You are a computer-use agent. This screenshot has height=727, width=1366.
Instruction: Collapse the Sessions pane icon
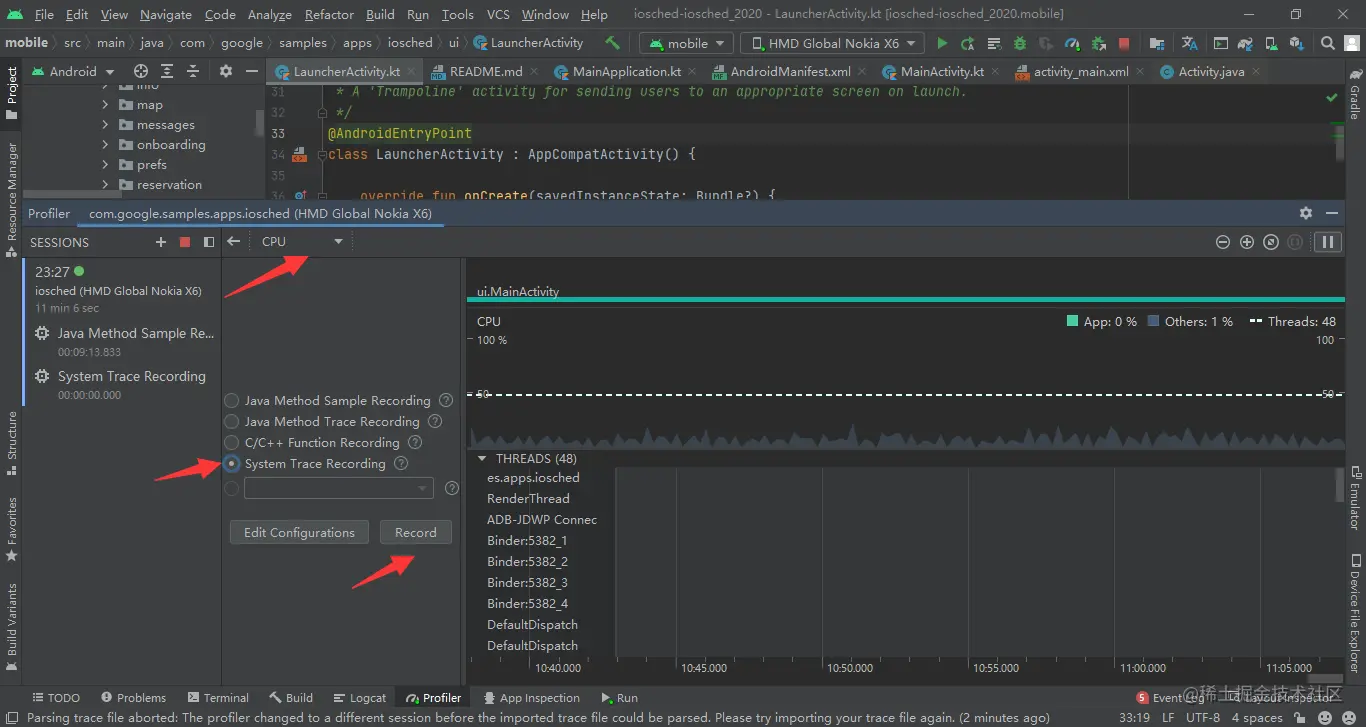coord(208,242)
